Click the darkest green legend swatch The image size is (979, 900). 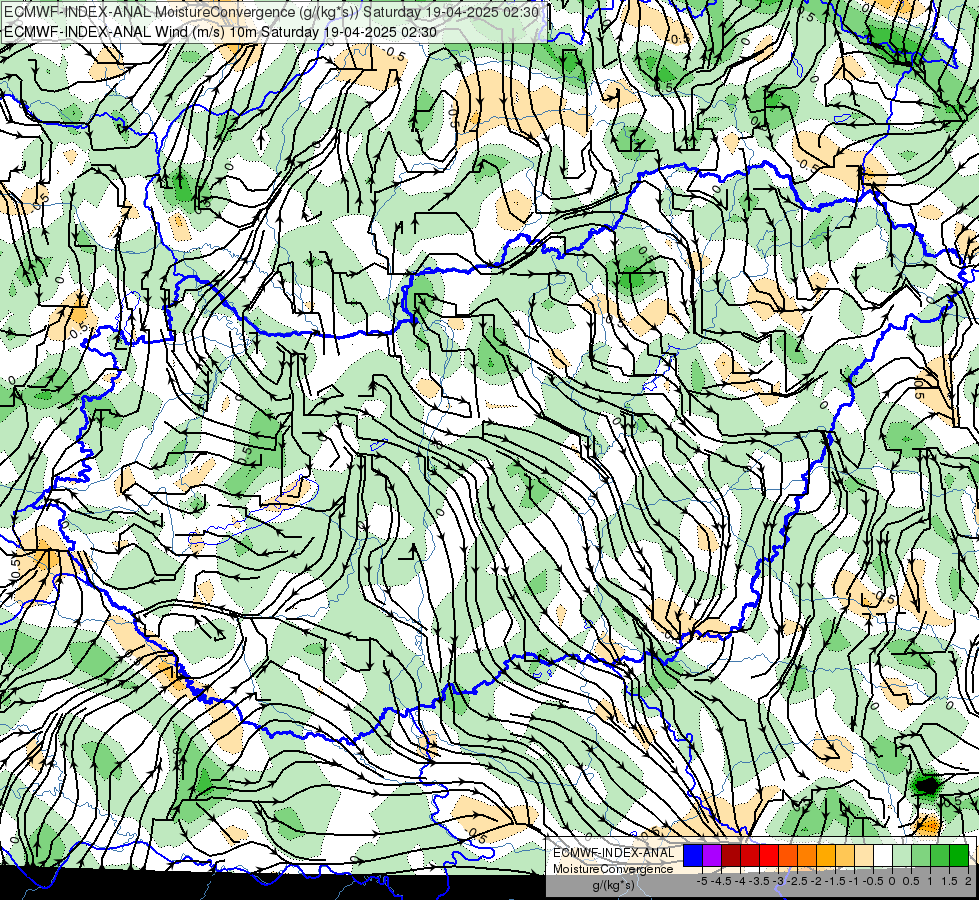[x=959, y=855]
